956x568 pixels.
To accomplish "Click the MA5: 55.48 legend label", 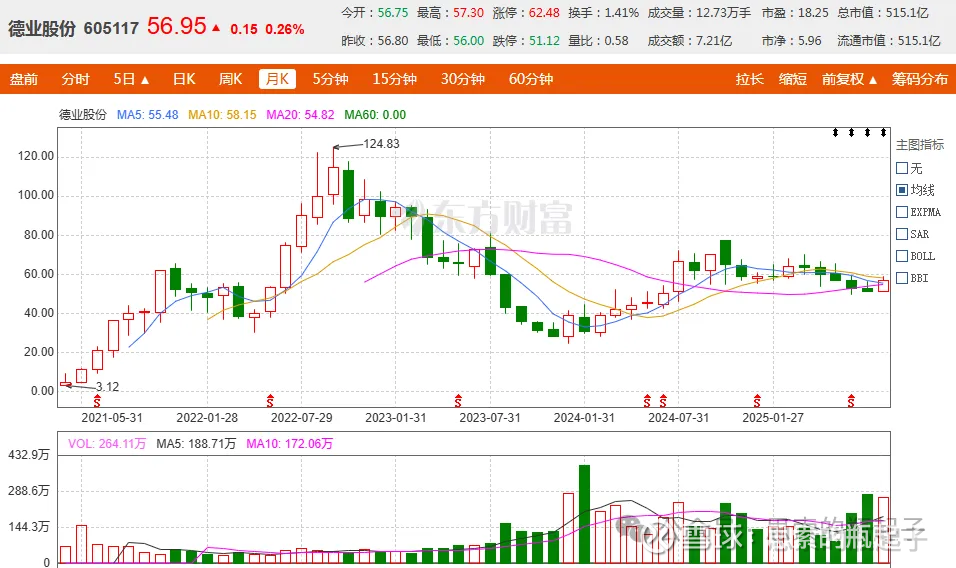I will coord(148,115).
